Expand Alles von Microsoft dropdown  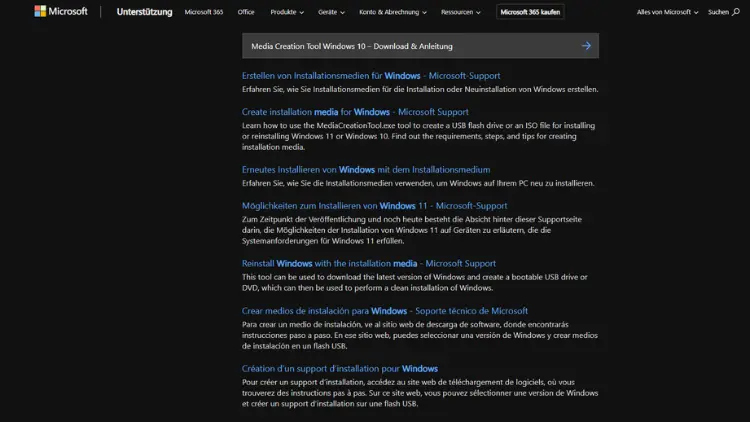pos(667,12)
